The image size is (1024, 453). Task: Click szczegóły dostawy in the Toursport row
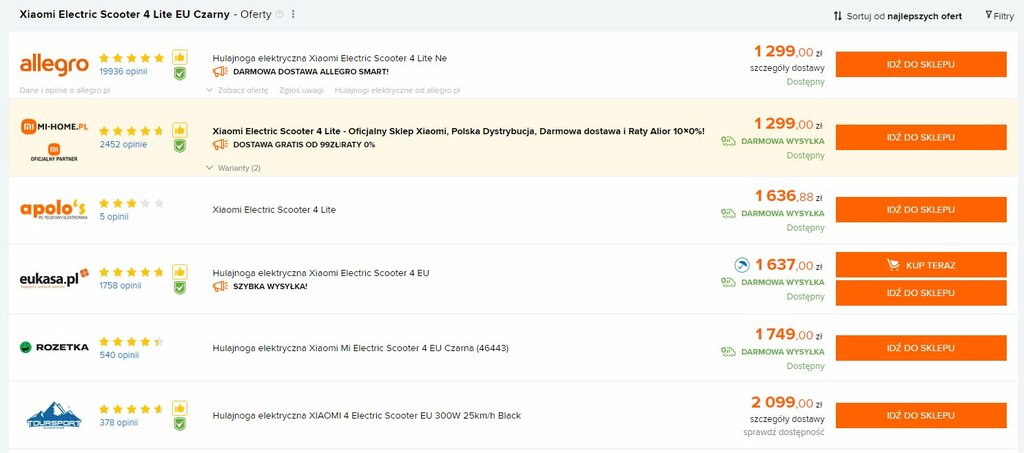click(788, 418)
